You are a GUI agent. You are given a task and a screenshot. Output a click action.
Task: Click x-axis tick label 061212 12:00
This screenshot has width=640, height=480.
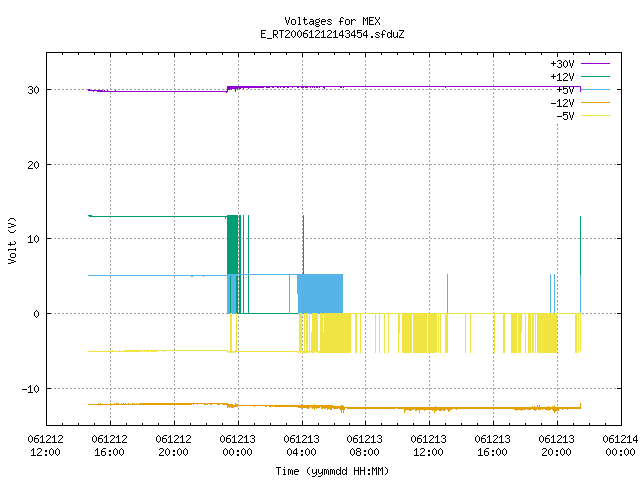45,446
